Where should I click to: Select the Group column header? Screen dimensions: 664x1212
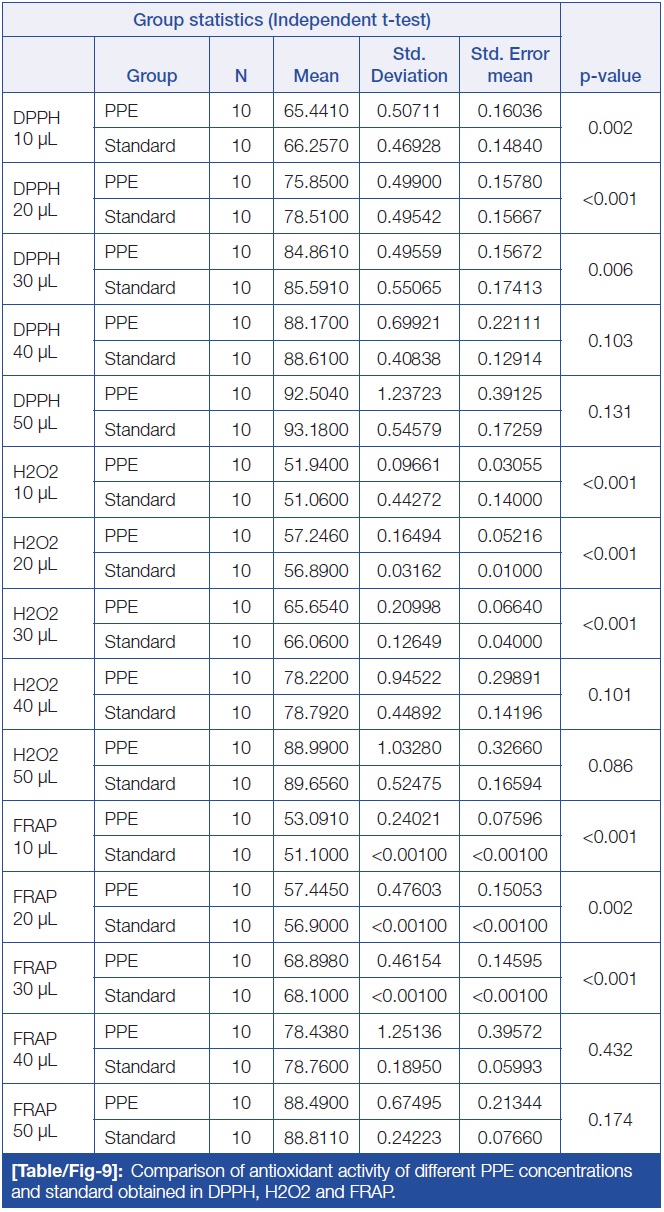click(x=152, y=76)
